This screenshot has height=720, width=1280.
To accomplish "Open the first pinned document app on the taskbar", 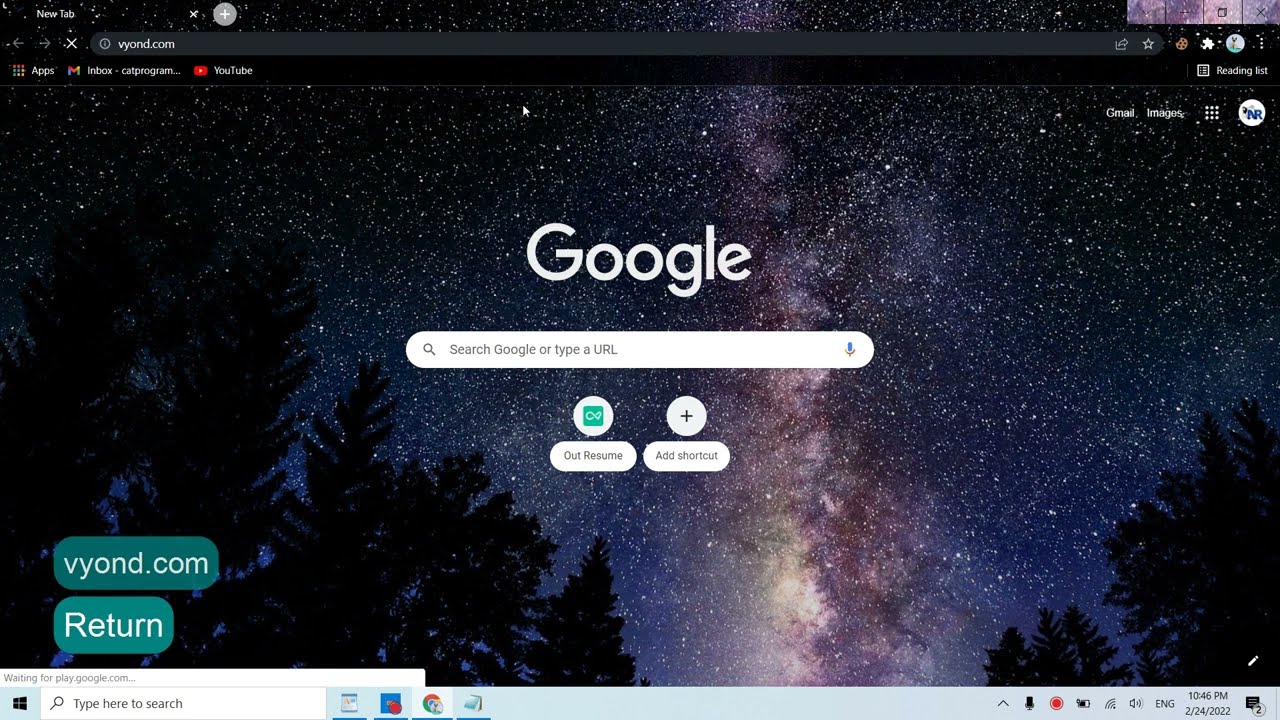I will 349,704.
